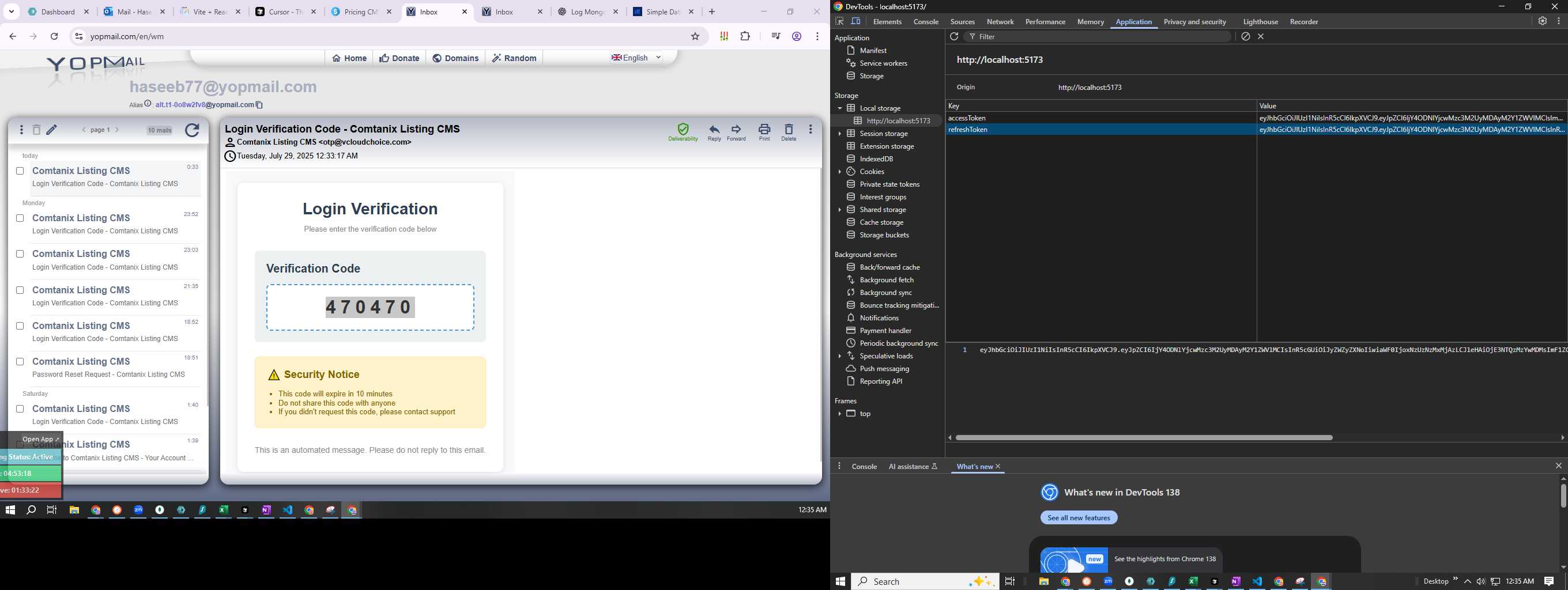
Task: Collapse the Local storage tree node
Action: (x=839, y=108)
